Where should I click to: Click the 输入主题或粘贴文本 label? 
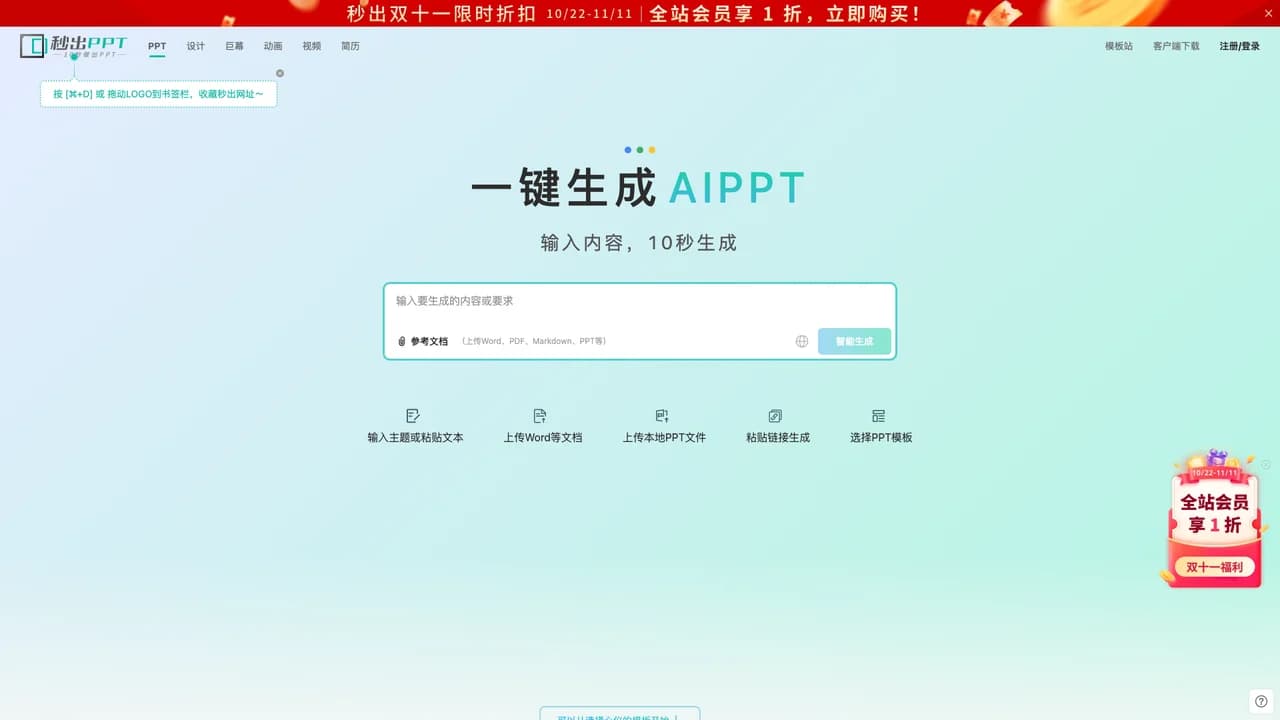pyautogui.click(x=415, y=437)
